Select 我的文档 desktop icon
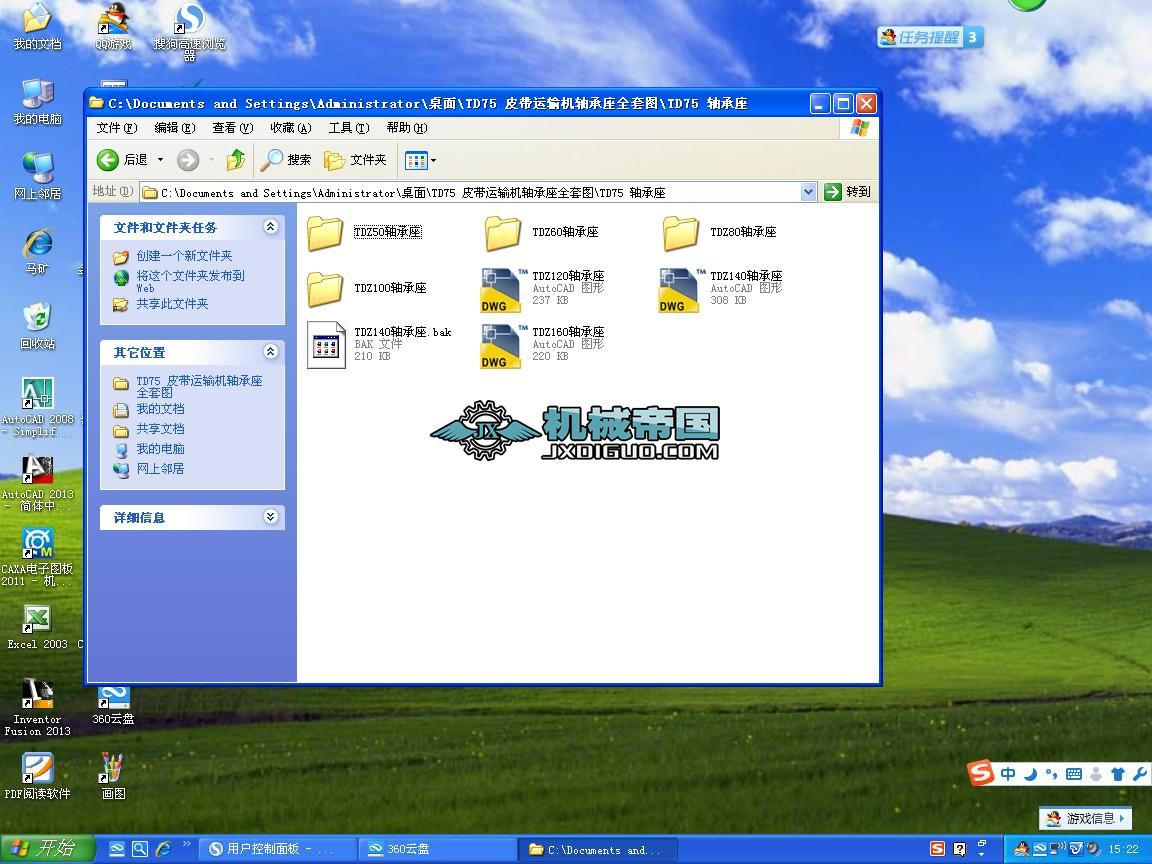This screenshot has height=864, width=1152. point(37,27)
